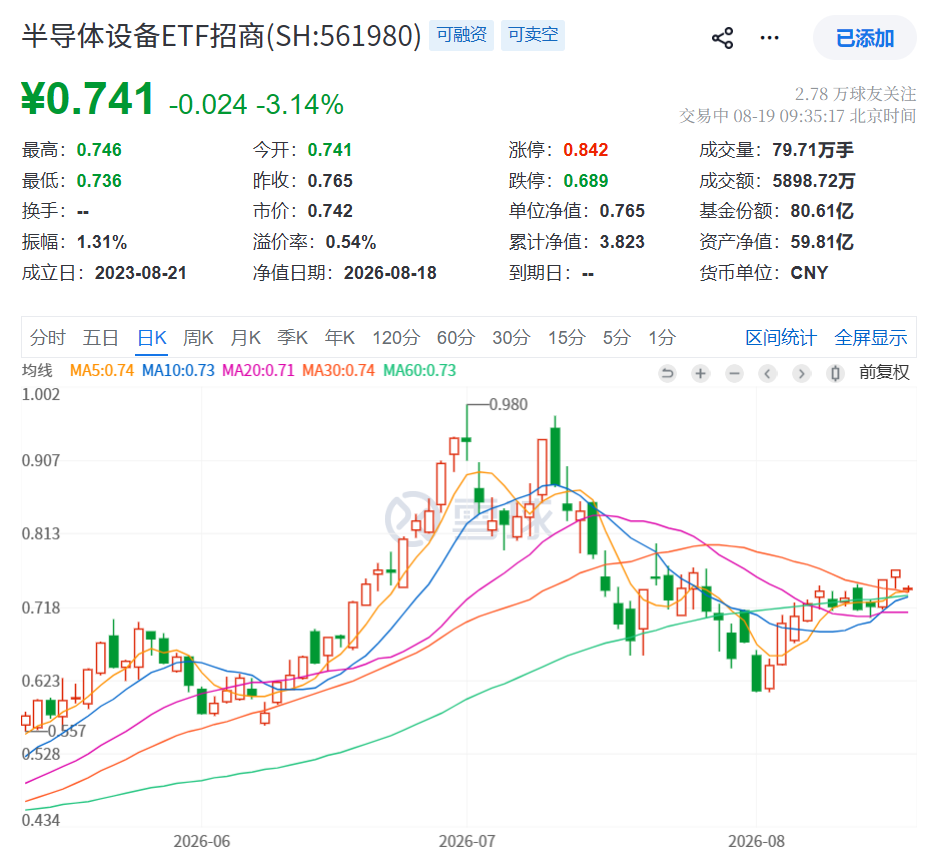This screenshot has height=852, width=934.
Task: Click the 2026-08 date axis label
Action: [x=756, y=841]
